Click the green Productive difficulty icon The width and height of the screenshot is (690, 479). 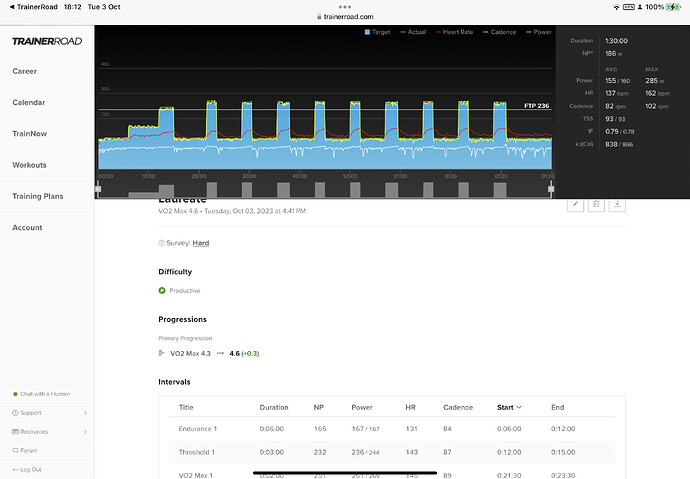point(162,290)
